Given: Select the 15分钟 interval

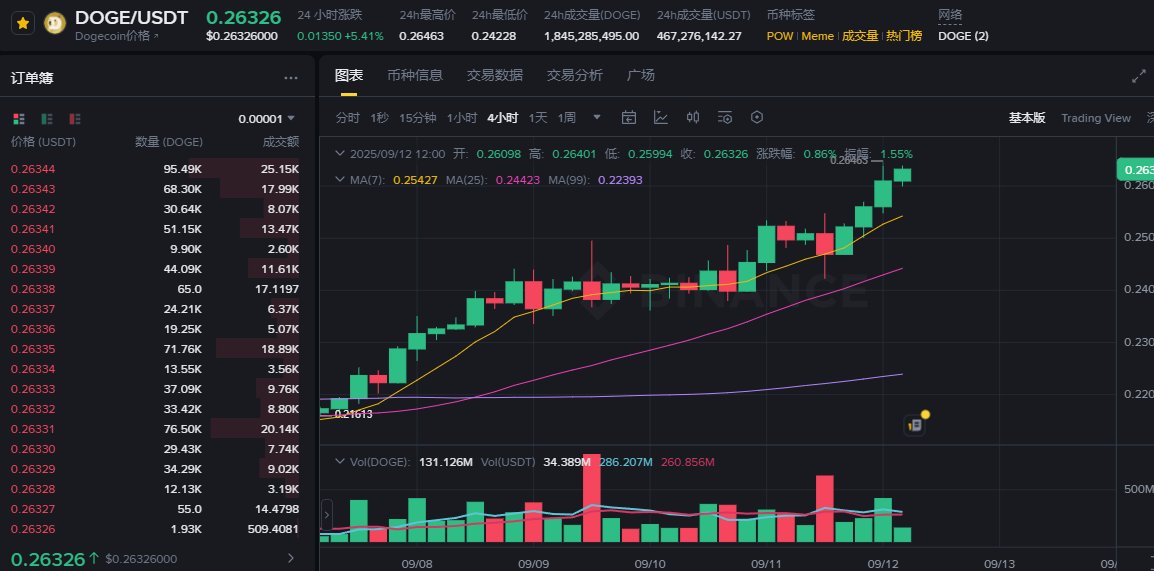Looking at the screenshot, I should [x=418, y=118].
